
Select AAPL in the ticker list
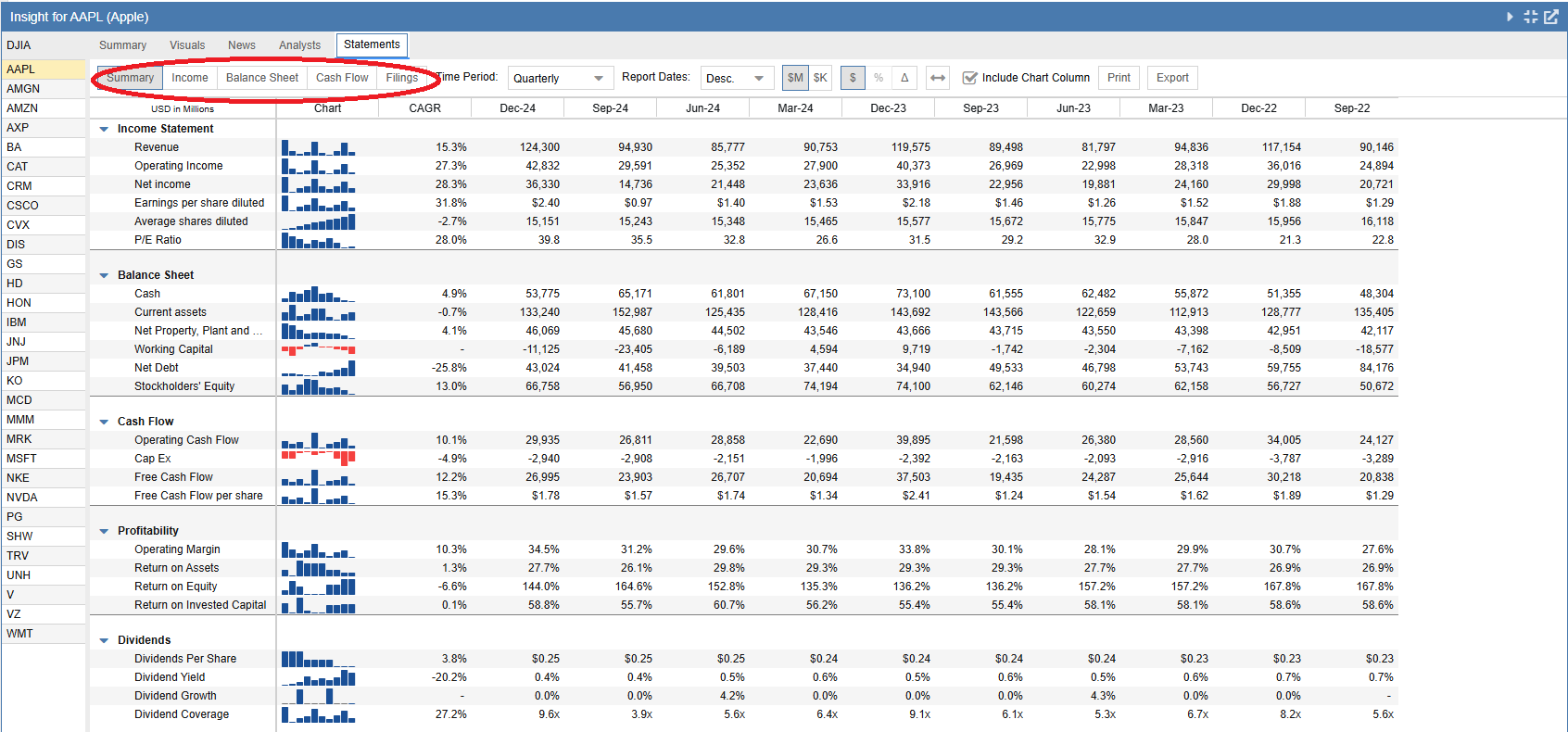click(44, 69)
